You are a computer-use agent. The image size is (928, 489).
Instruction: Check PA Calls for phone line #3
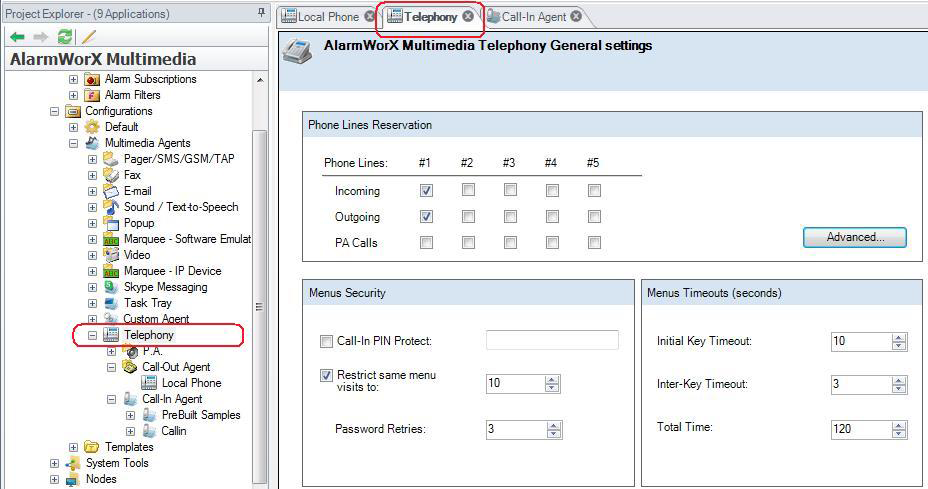tap(510, 242)
